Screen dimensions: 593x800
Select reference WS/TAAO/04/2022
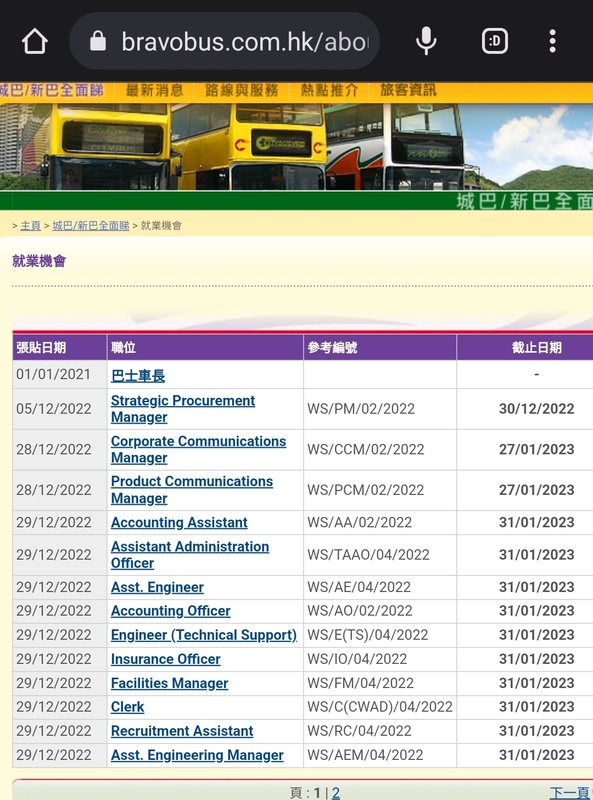pyautogui.click(x=368, y=555)
